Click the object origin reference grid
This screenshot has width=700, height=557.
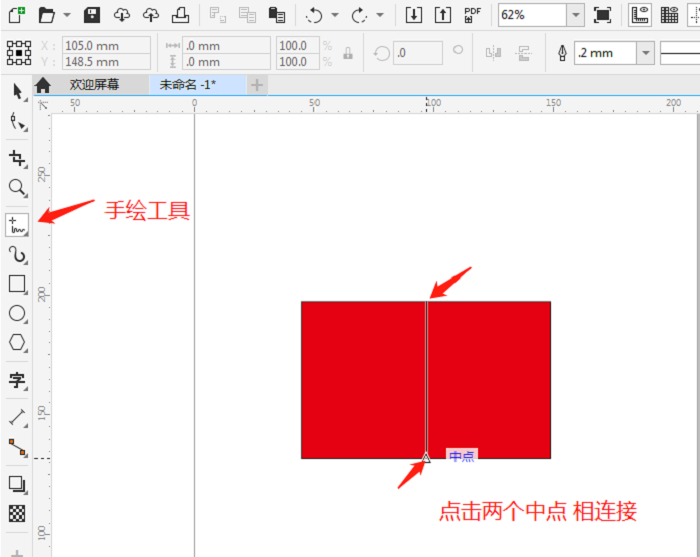pyautogui.click(x=19, y=53)
